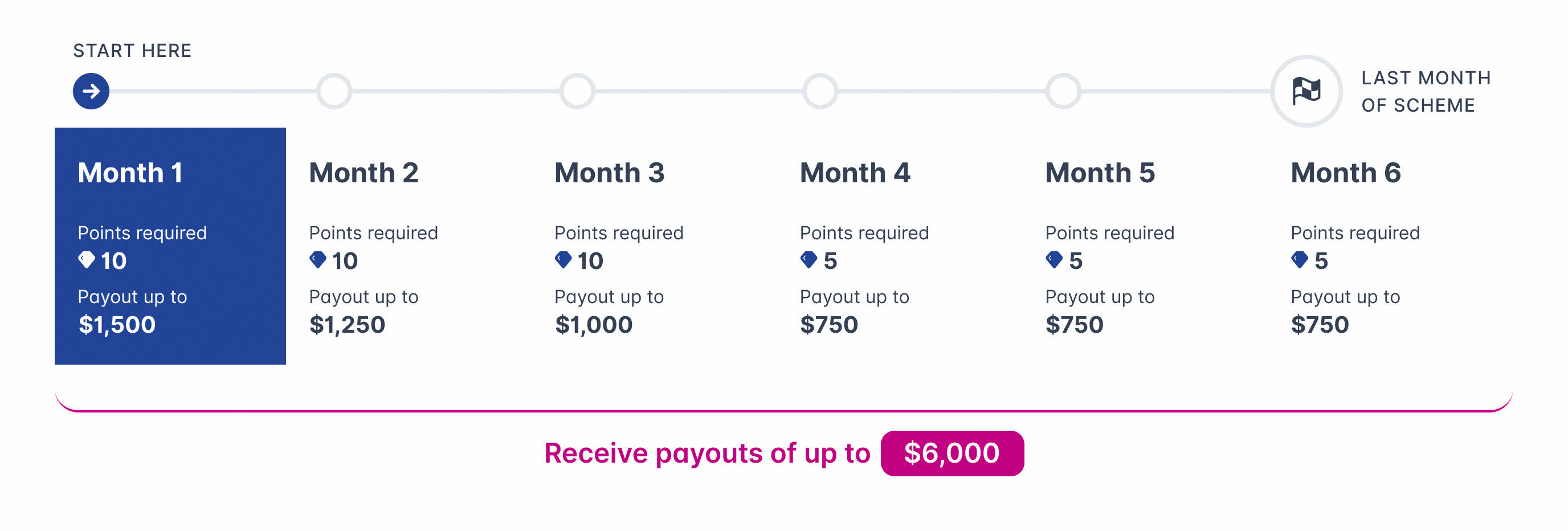
Task: Click the white diamond icon in Month 1
Action: [x=87, y=260]
